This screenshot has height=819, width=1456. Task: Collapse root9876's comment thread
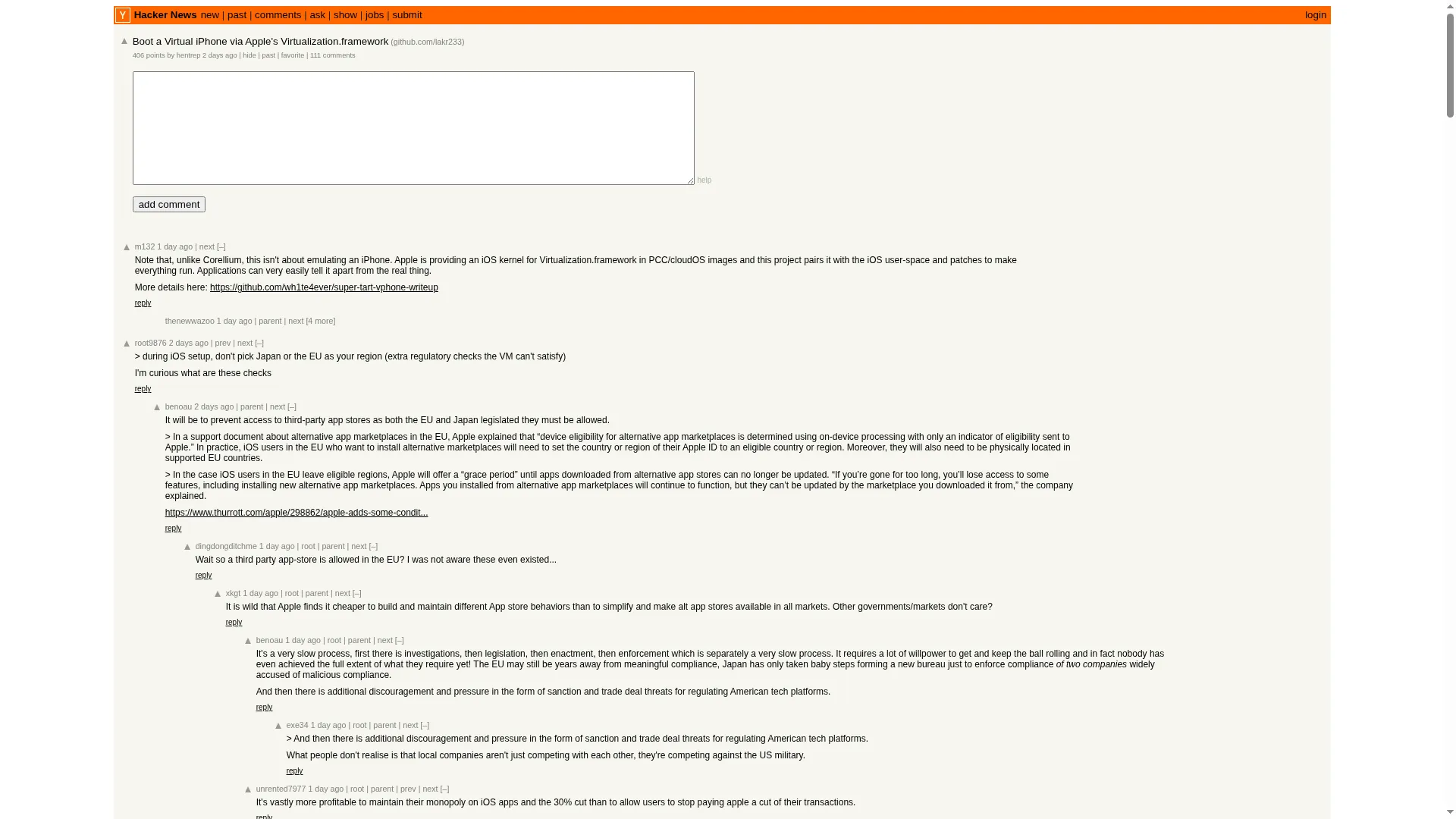coord(259,343)
